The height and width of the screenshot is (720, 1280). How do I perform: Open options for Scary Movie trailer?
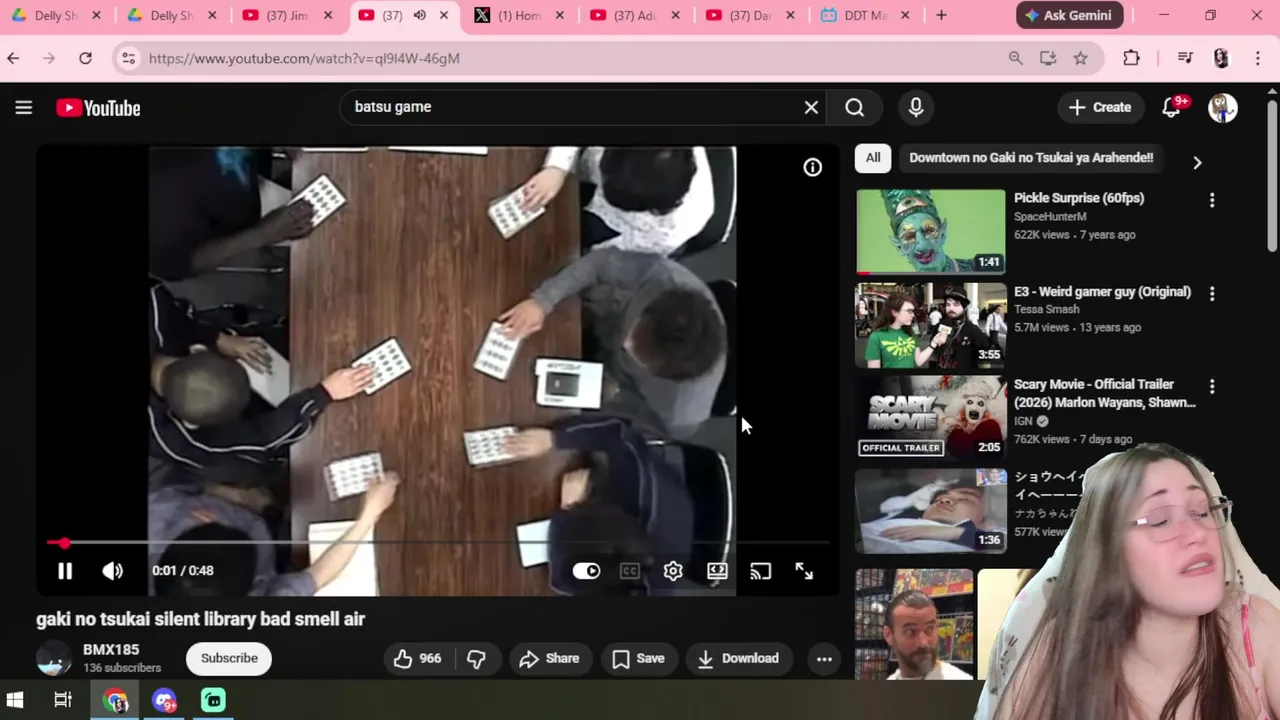point(1212,387)
